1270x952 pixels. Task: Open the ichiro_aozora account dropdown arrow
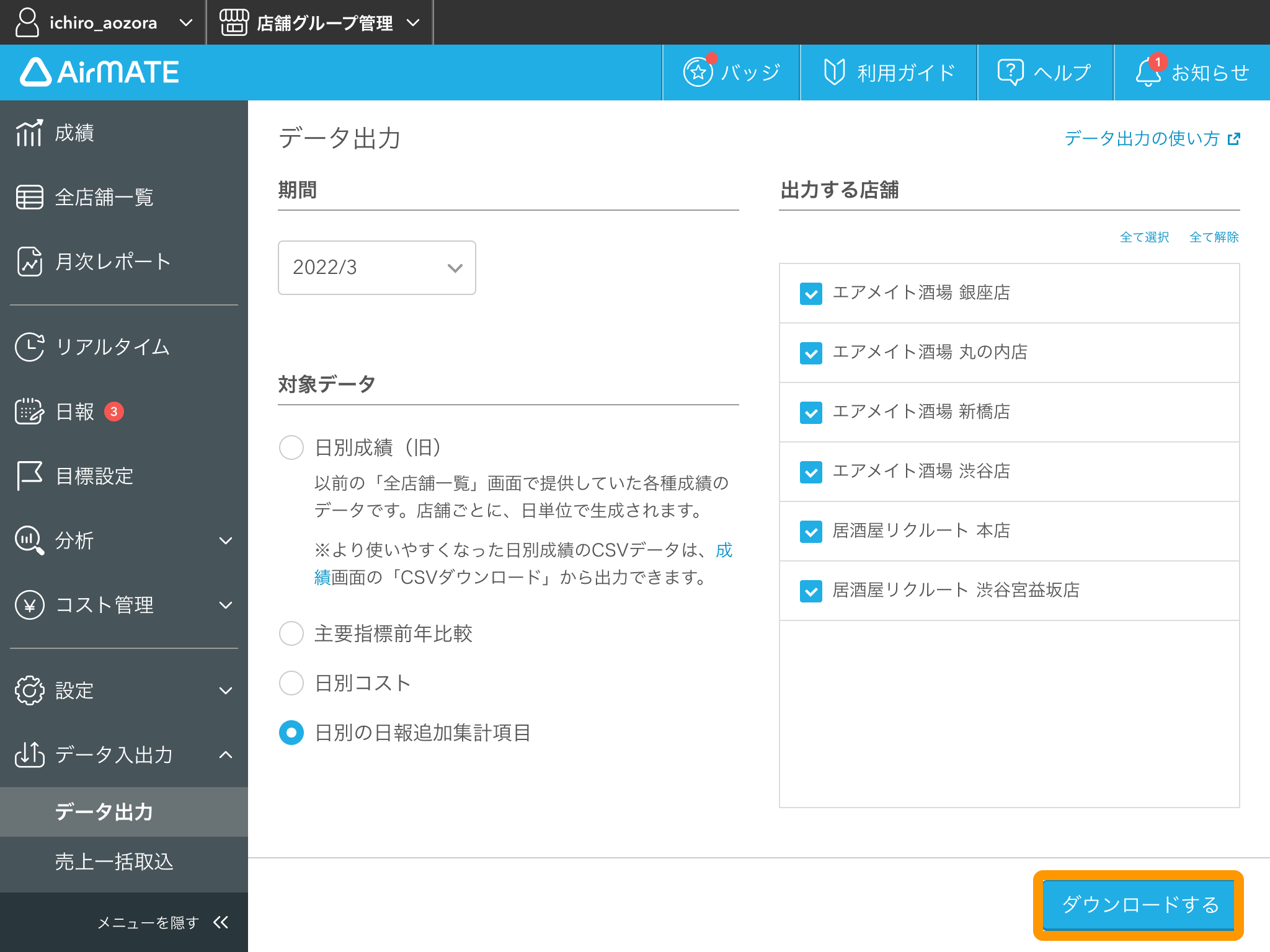(185, 23)
